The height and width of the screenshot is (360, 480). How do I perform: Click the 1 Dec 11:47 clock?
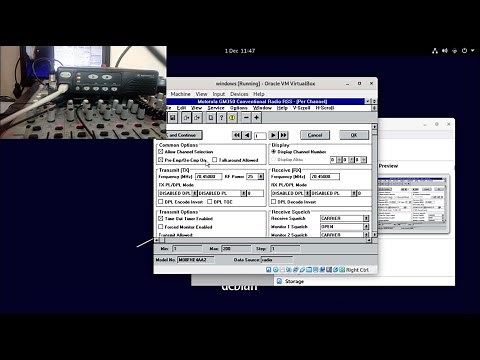click(240, 51)
